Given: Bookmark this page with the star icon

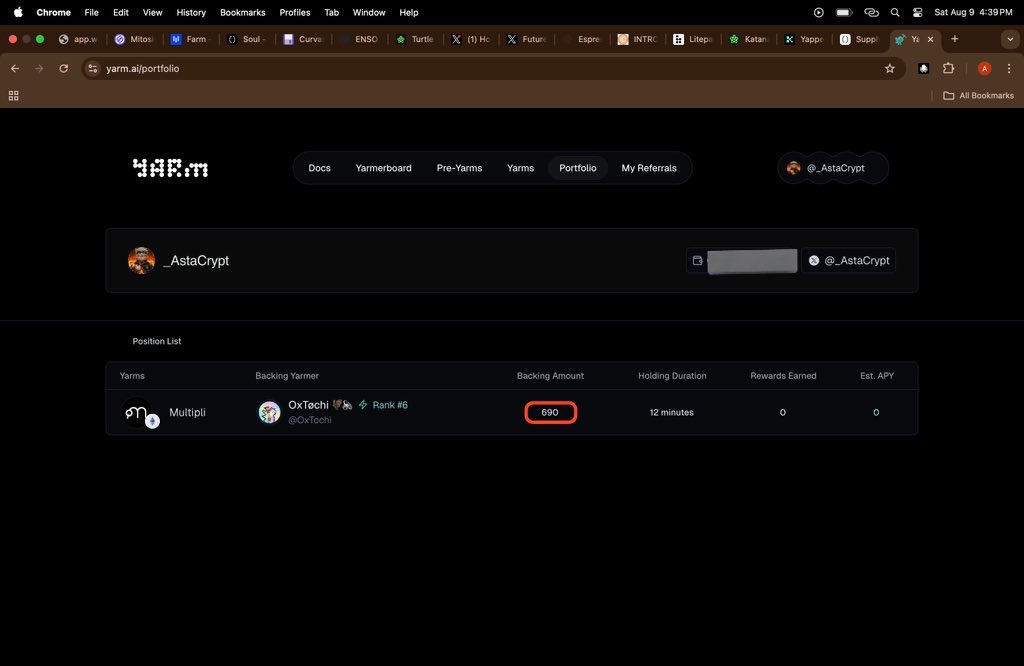Looking at the screenshot, I should (x=889, y=69).
